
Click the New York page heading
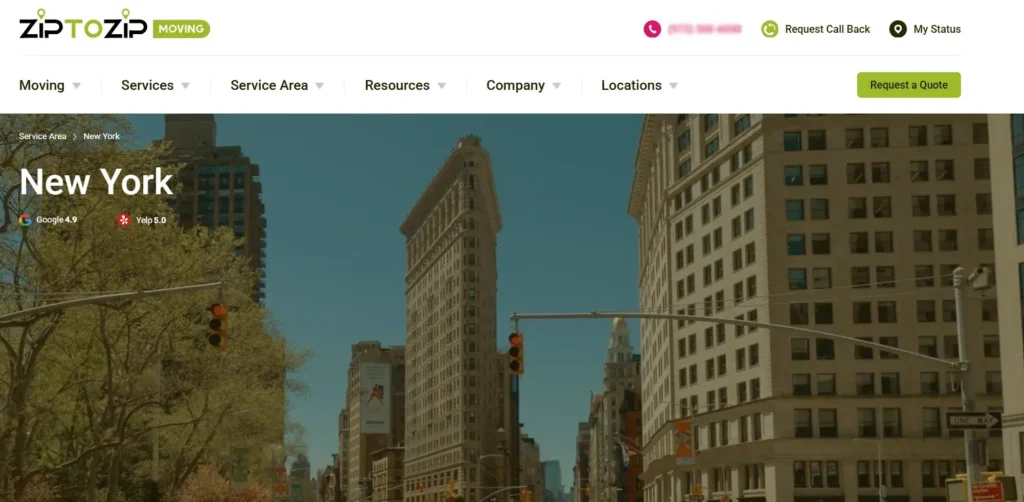click(x=96, y=182)
